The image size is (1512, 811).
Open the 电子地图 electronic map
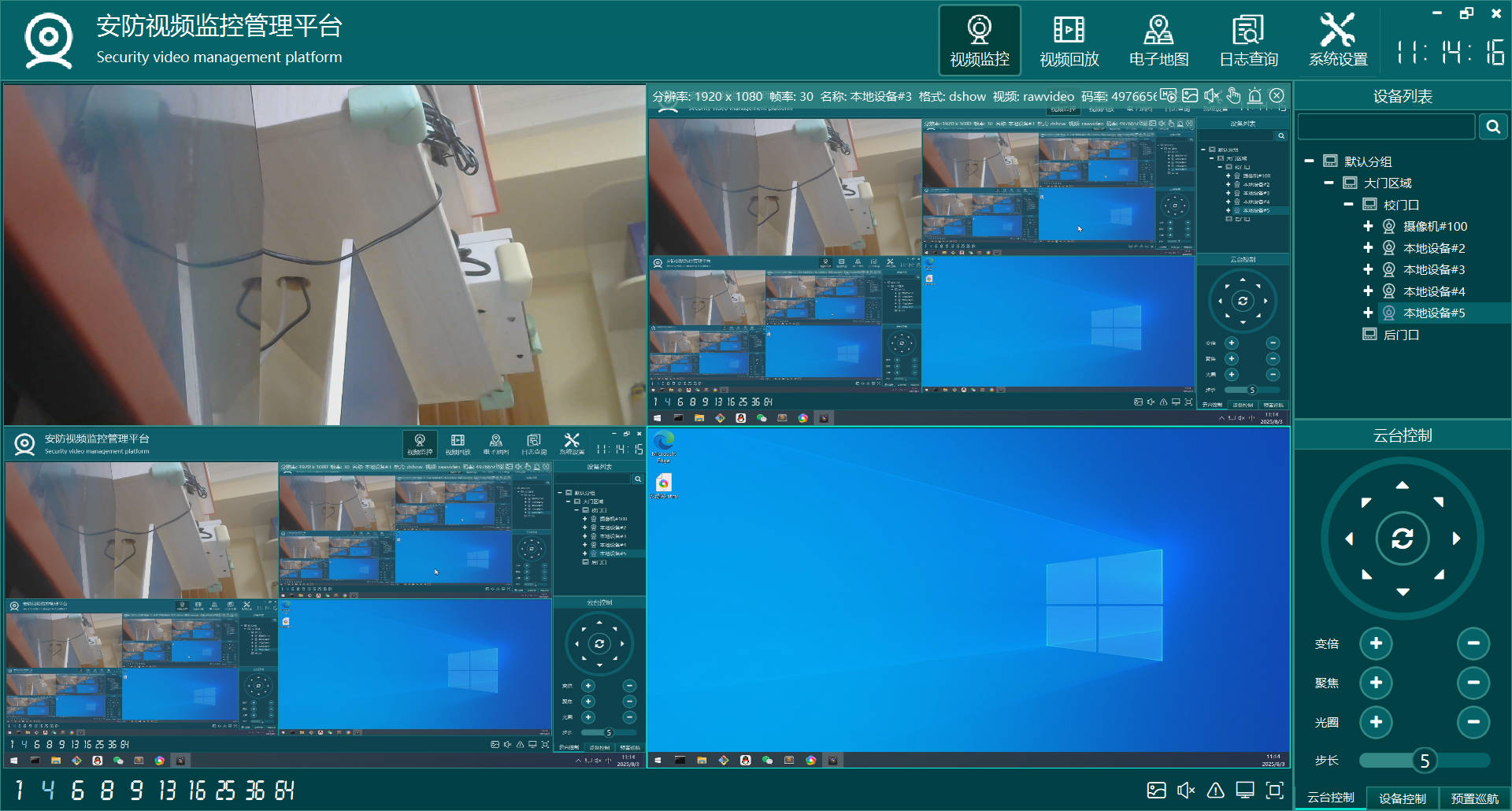pos(1158,41)
